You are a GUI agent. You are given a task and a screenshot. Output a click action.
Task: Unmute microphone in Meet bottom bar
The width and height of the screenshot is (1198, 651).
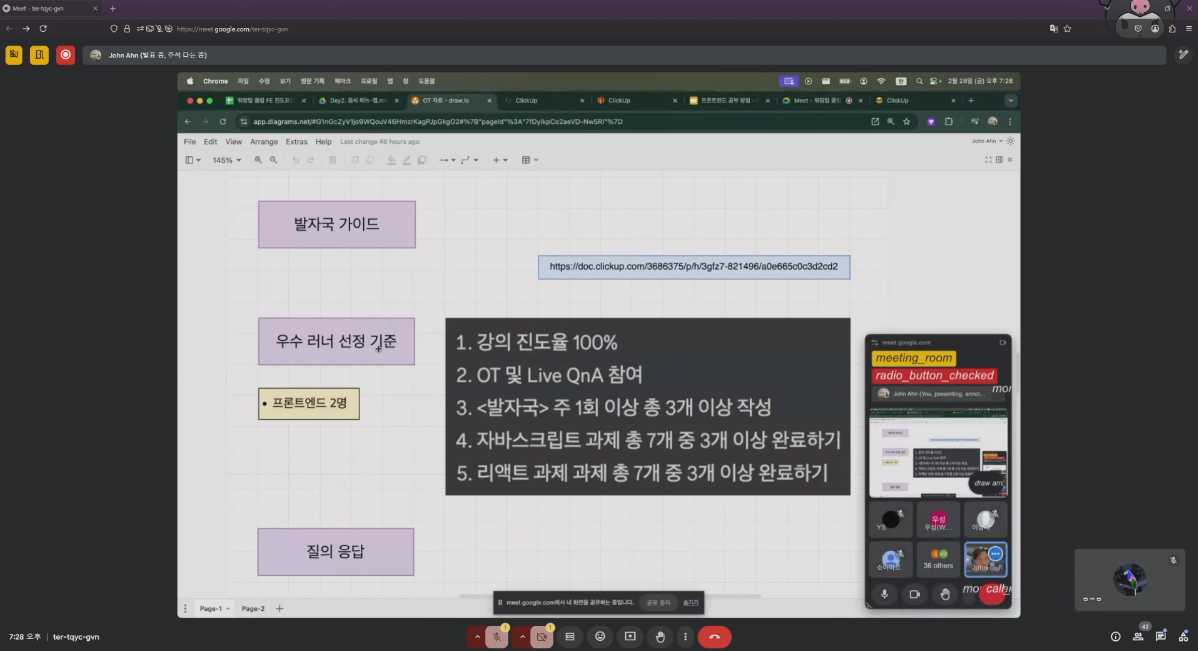pyautogui.click(x=496, y=636)
